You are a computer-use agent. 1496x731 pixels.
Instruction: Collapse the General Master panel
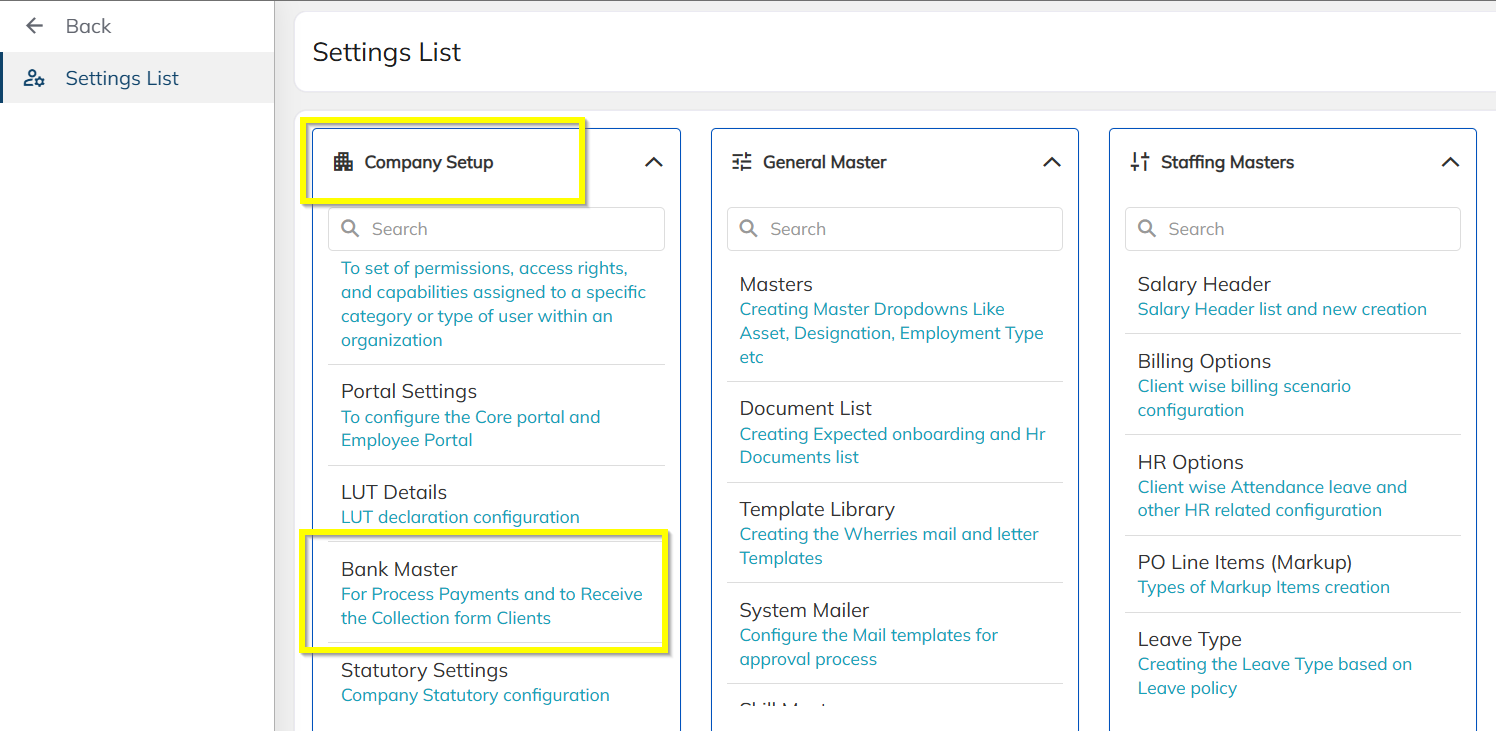coord(1051,162)
